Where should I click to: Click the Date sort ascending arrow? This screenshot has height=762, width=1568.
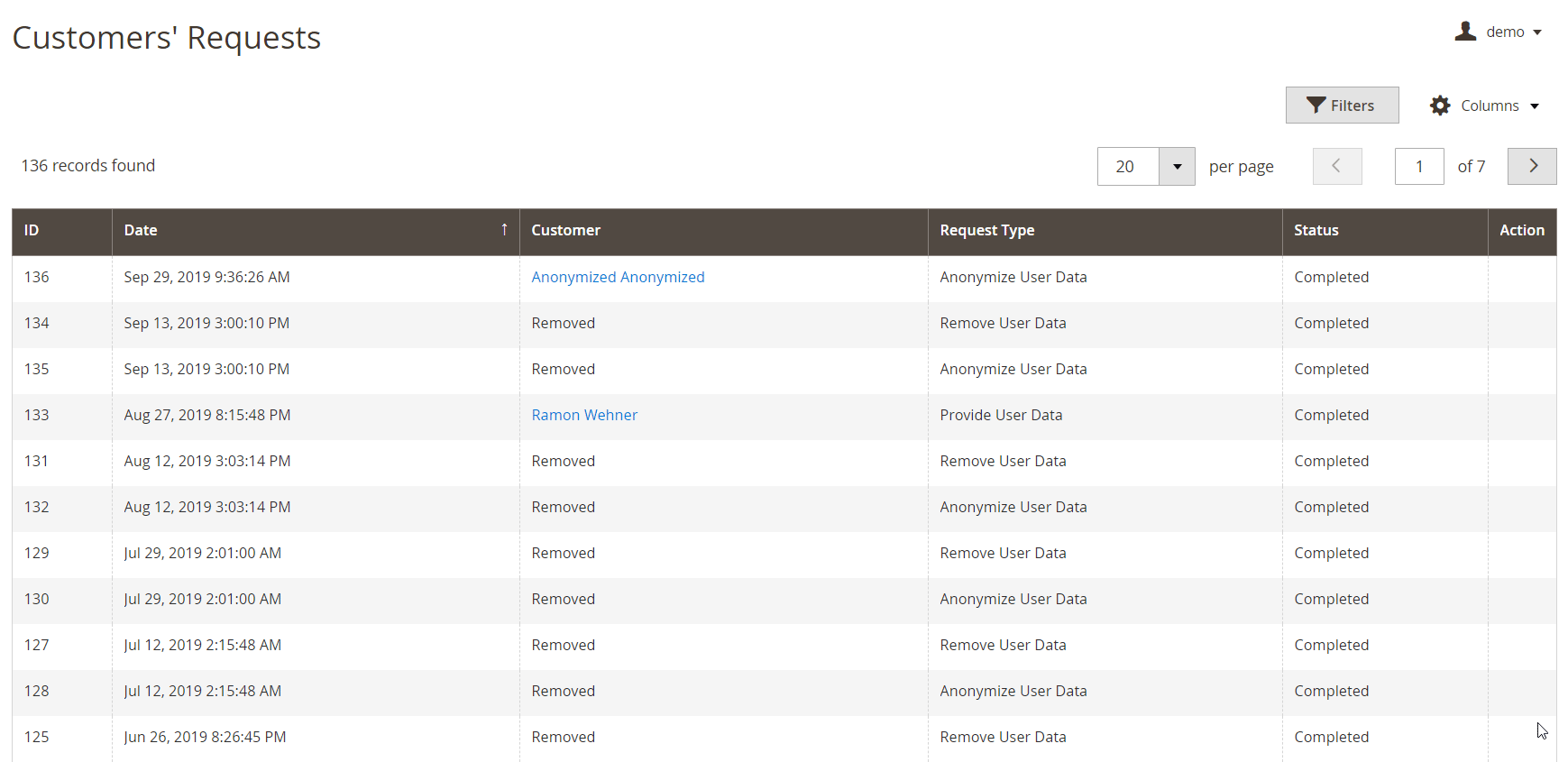coord(504,230)
